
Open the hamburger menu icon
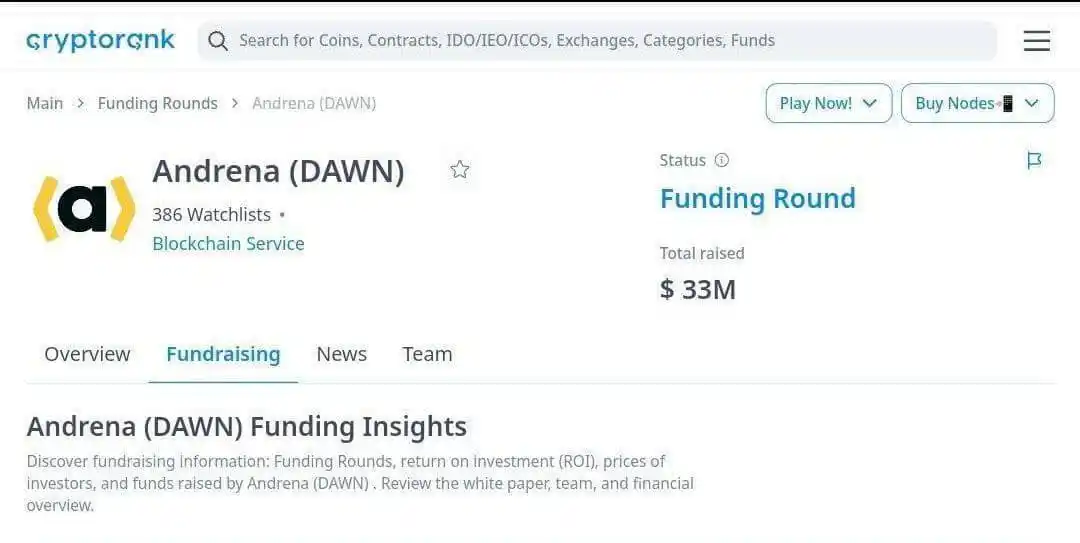point(1037,41)
